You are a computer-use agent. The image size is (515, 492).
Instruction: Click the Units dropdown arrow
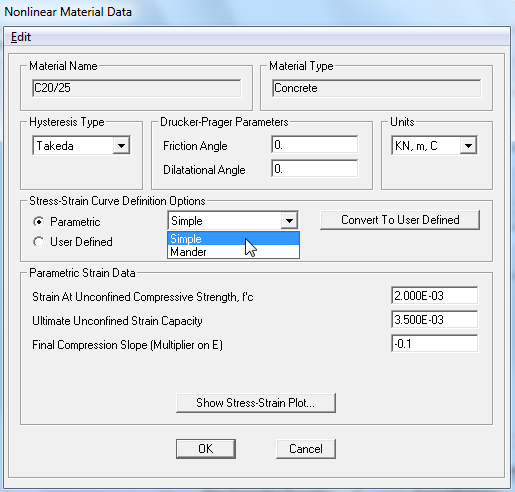[468, 145]
